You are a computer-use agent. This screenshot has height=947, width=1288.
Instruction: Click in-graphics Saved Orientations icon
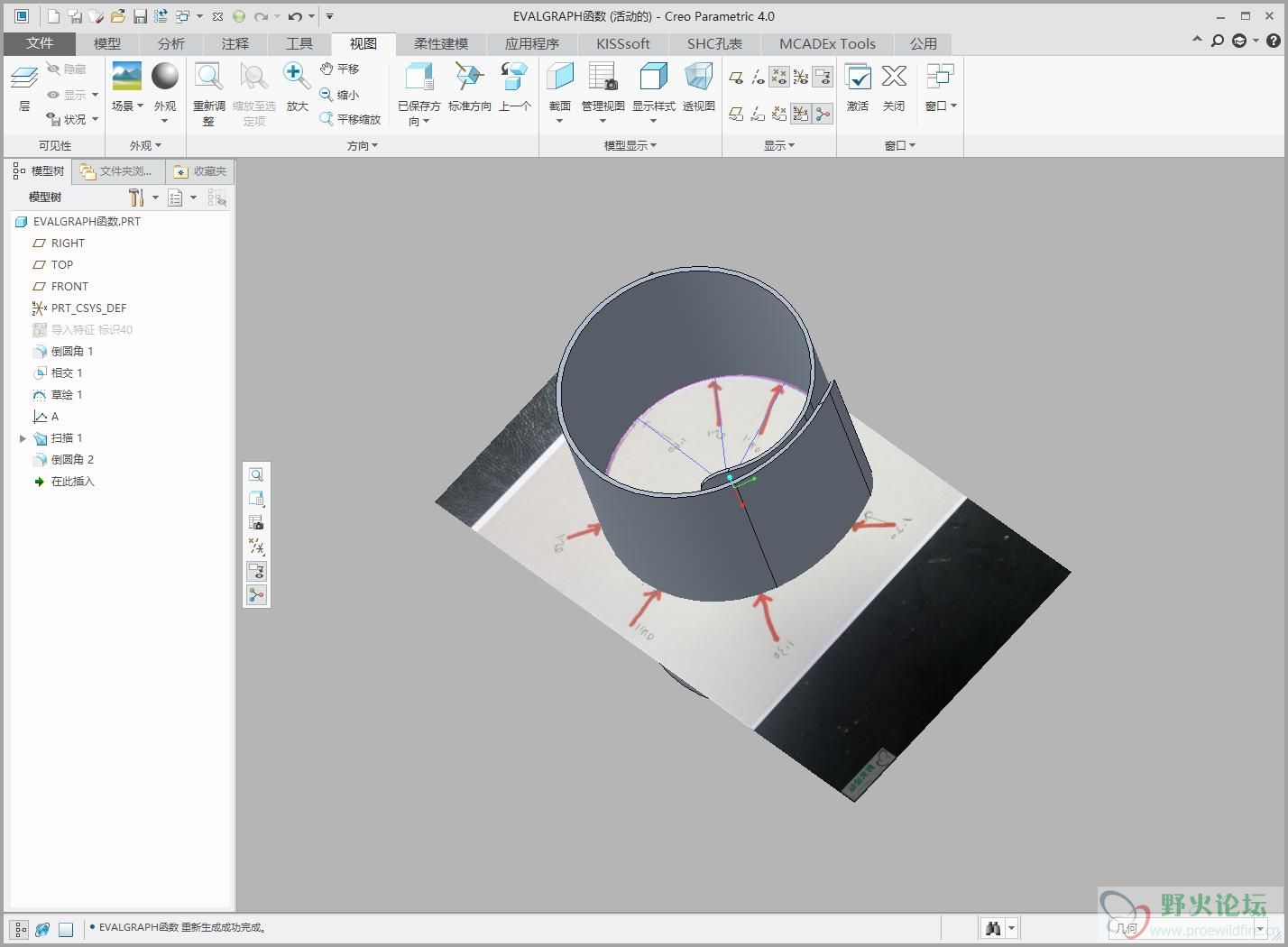(x=256, y=499)
